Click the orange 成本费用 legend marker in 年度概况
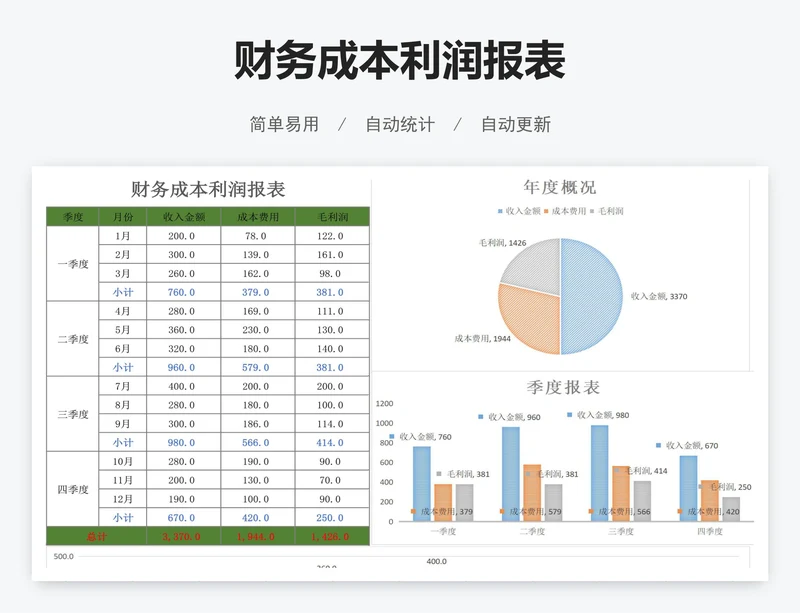The width and height of the screenshot is (800, 613). (546, 211)
